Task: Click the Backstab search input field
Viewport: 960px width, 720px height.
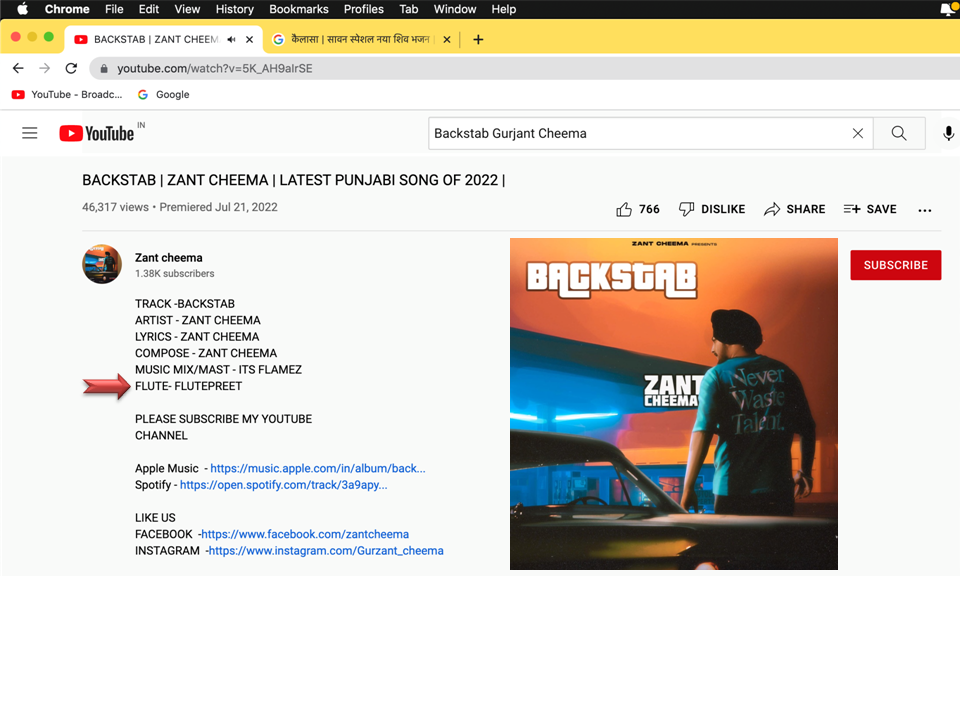Action: click(635, 133)
